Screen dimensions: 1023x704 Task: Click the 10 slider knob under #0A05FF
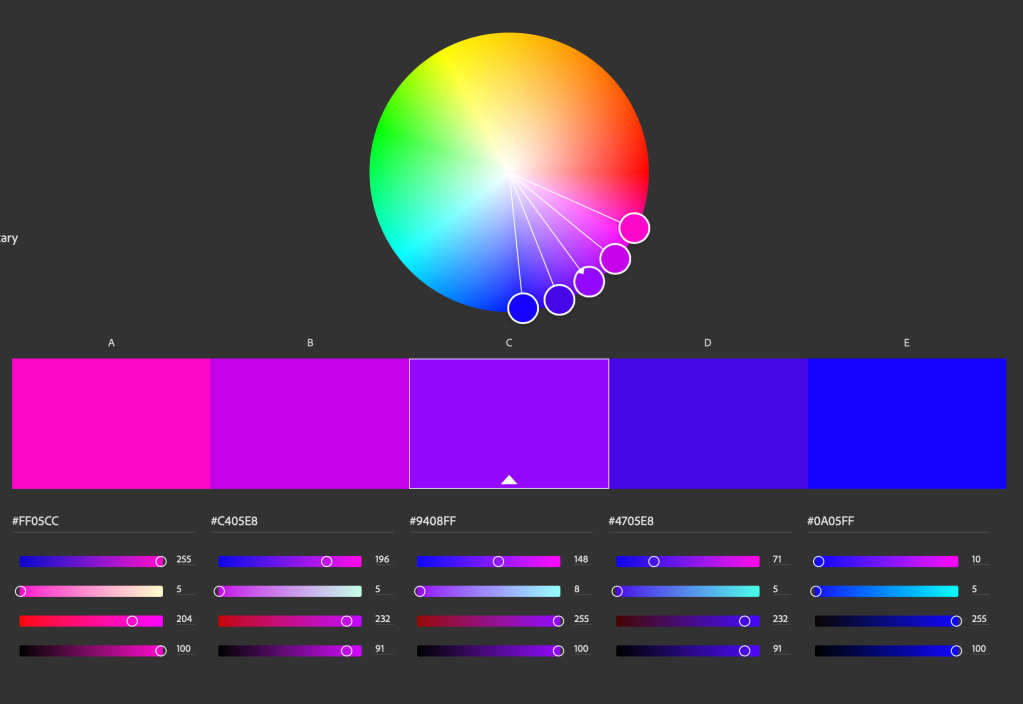(x=819, y=561)
